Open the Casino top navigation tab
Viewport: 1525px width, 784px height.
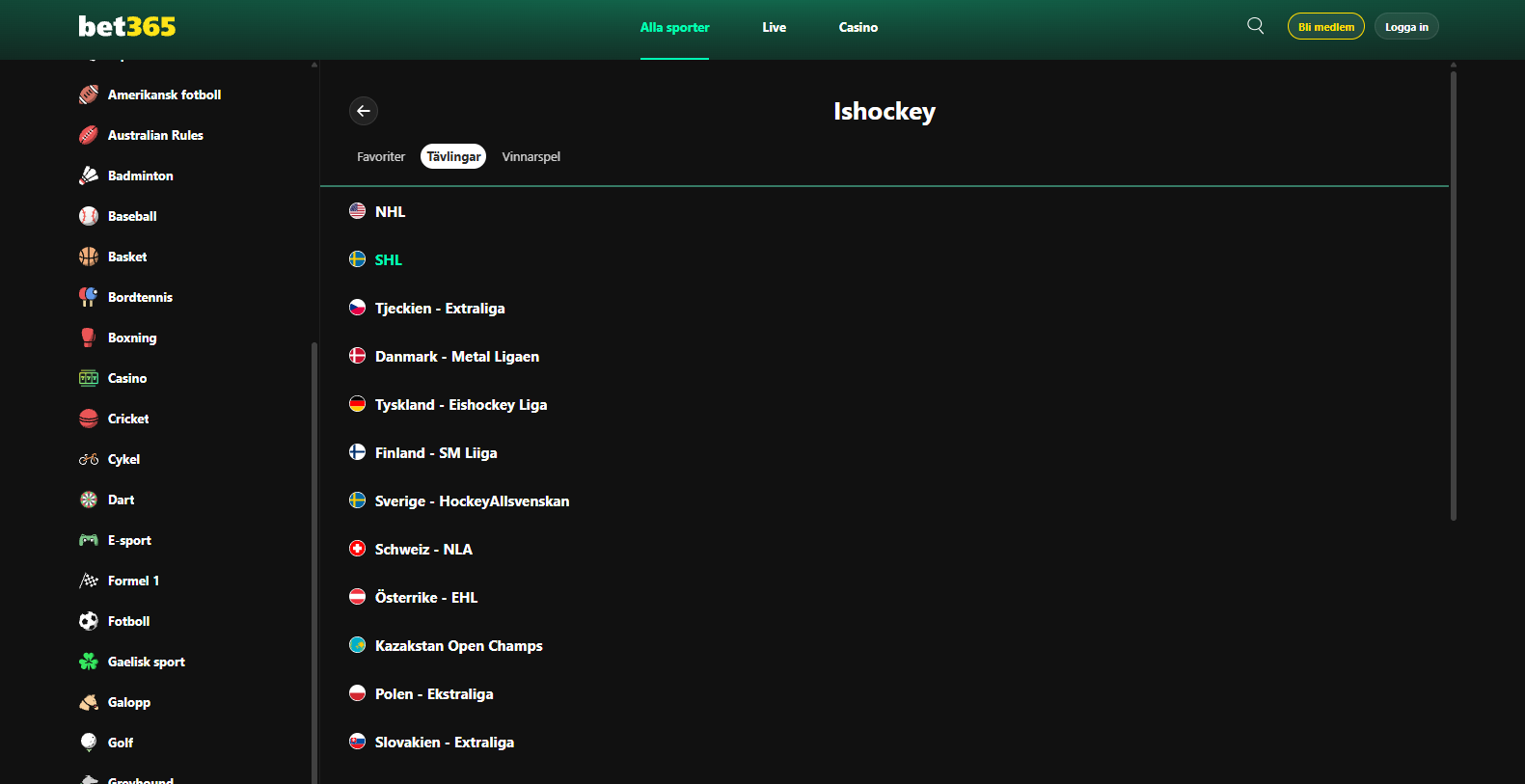858,27
